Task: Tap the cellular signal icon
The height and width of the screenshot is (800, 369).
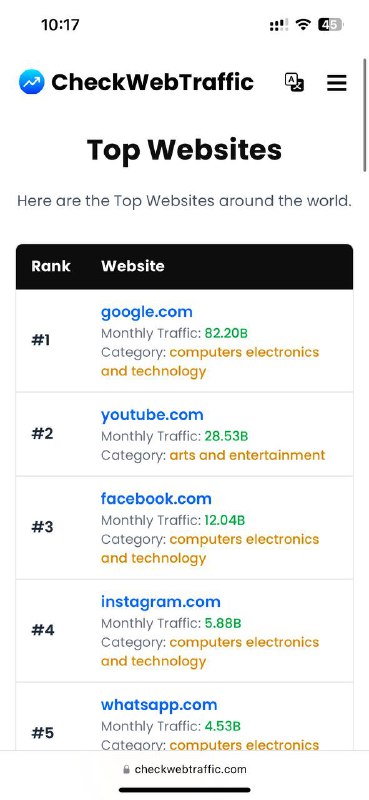Action: point(279,24)
